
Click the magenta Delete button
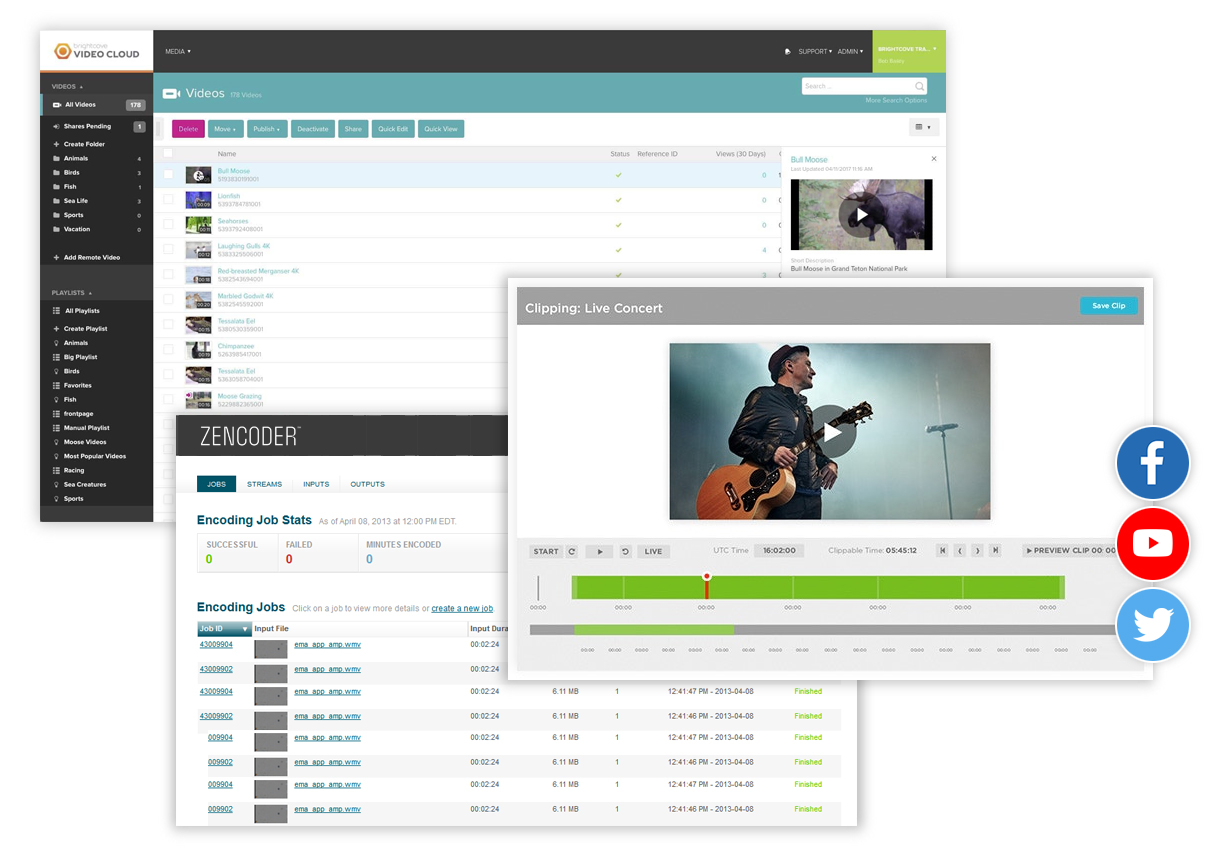[x=188, y=129]
